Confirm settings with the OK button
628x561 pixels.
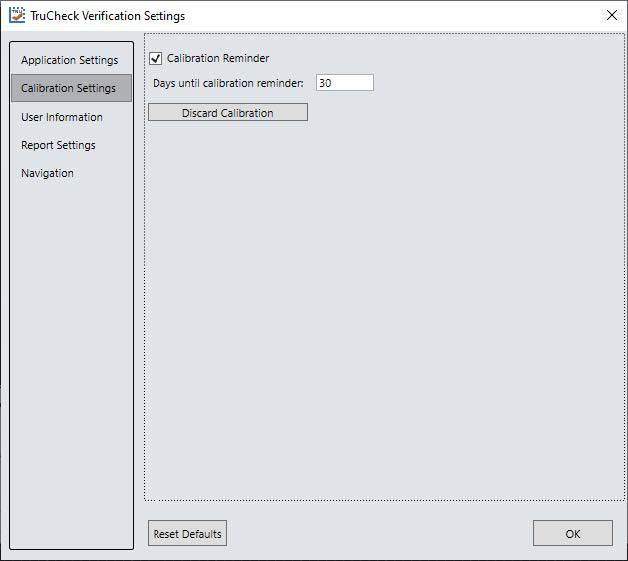tap(572, 533)
